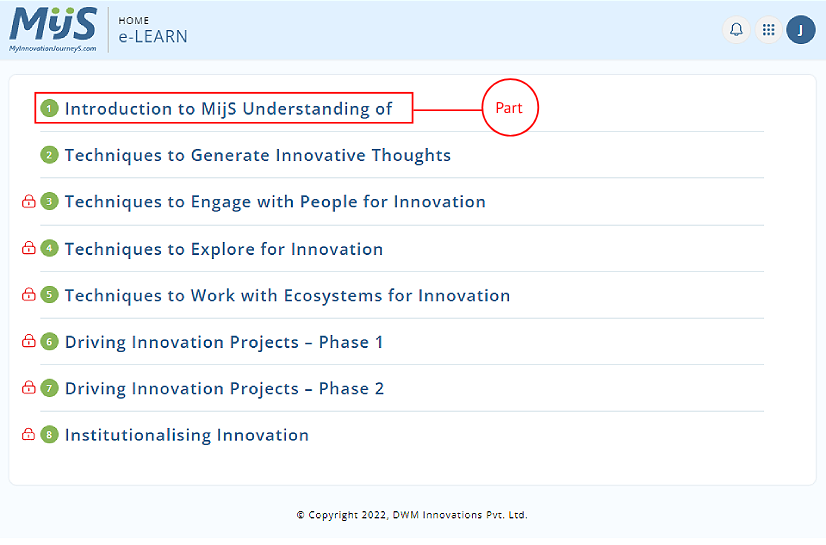Click the user avatar labeled J
Viewport: 826px width, 545px height.
801,29
